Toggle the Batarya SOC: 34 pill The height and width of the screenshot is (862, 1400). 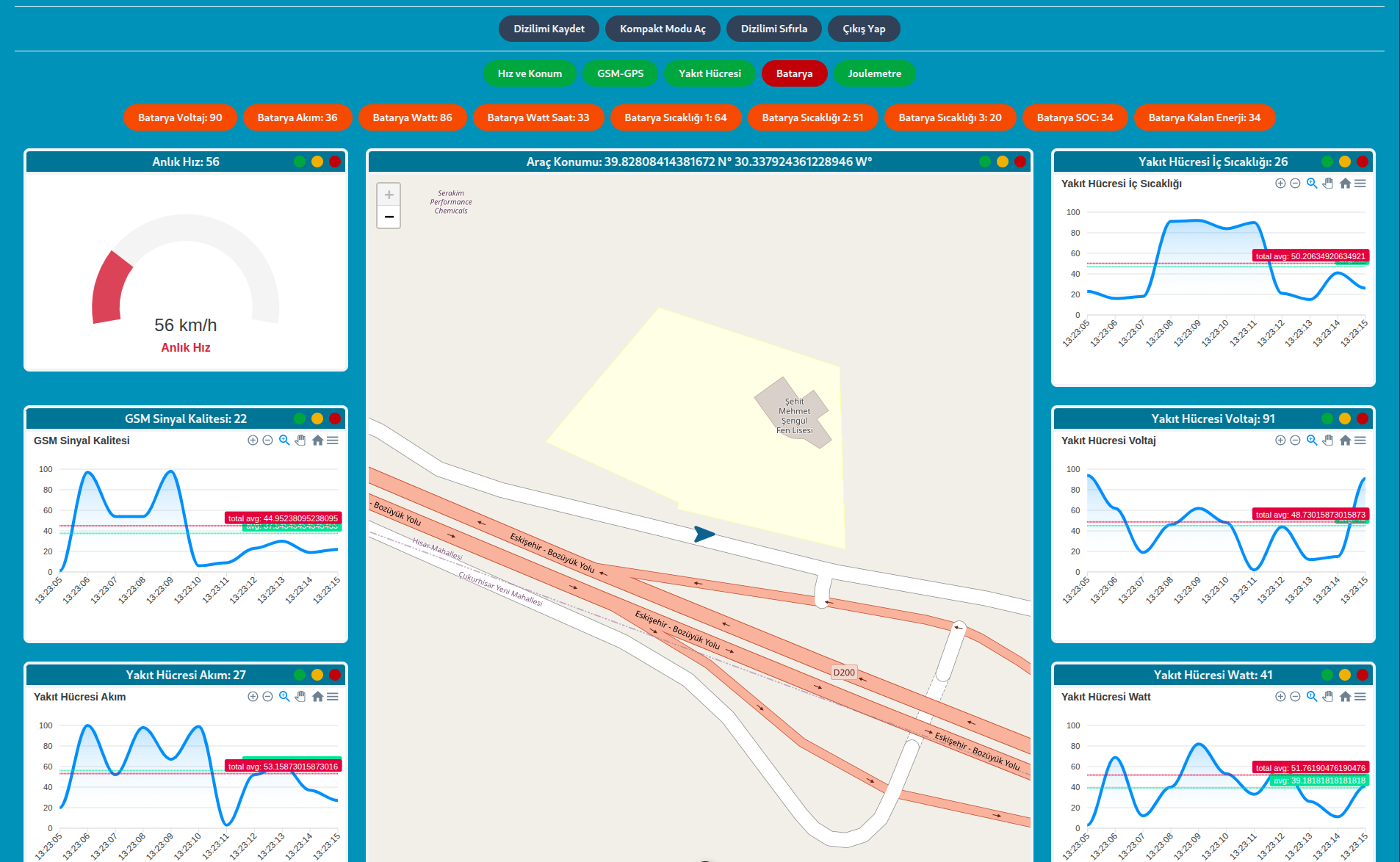[x=1075, y=117]
